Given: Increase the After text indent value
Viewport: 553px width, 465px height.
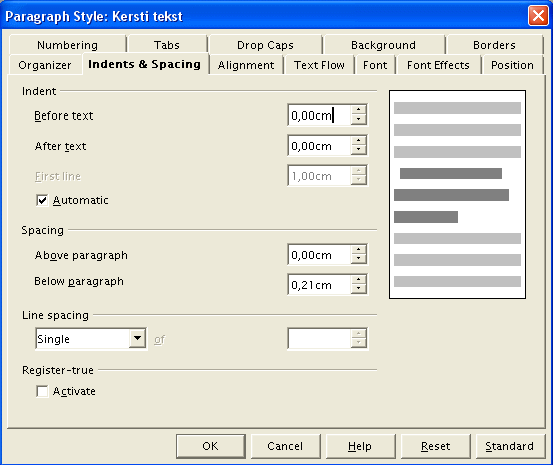Looking at the screenshot, I should tap(358, 140).
